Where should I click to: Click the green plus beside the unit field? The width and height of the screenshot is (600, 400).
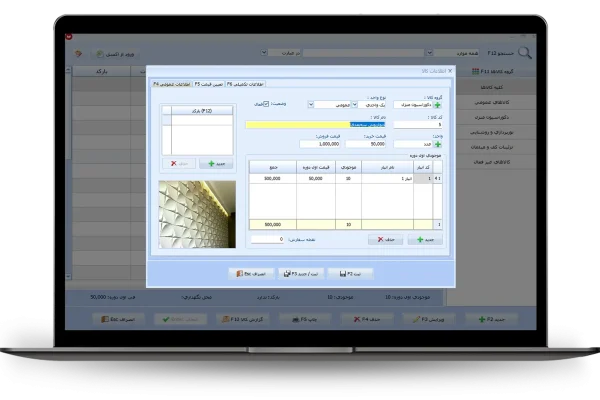pos(437,144)
